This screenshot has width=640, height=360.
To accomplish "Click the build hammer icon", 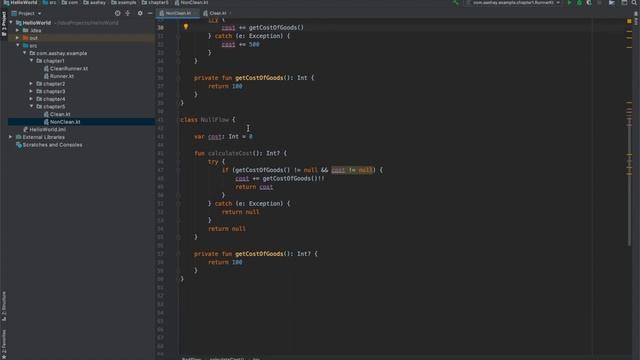I will point(456,3).
